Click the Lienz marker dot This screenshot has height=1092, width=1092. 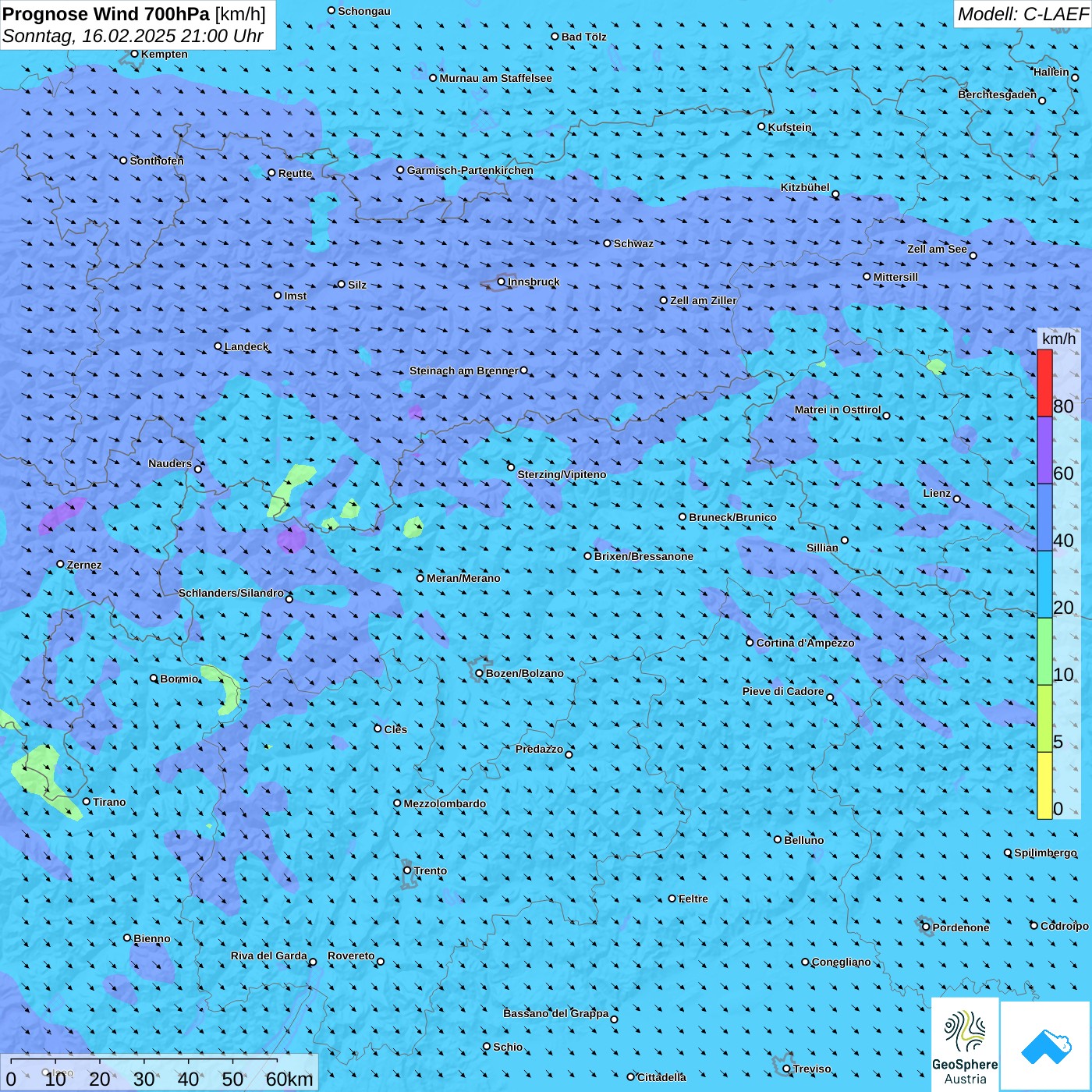(x=957, y=499)
